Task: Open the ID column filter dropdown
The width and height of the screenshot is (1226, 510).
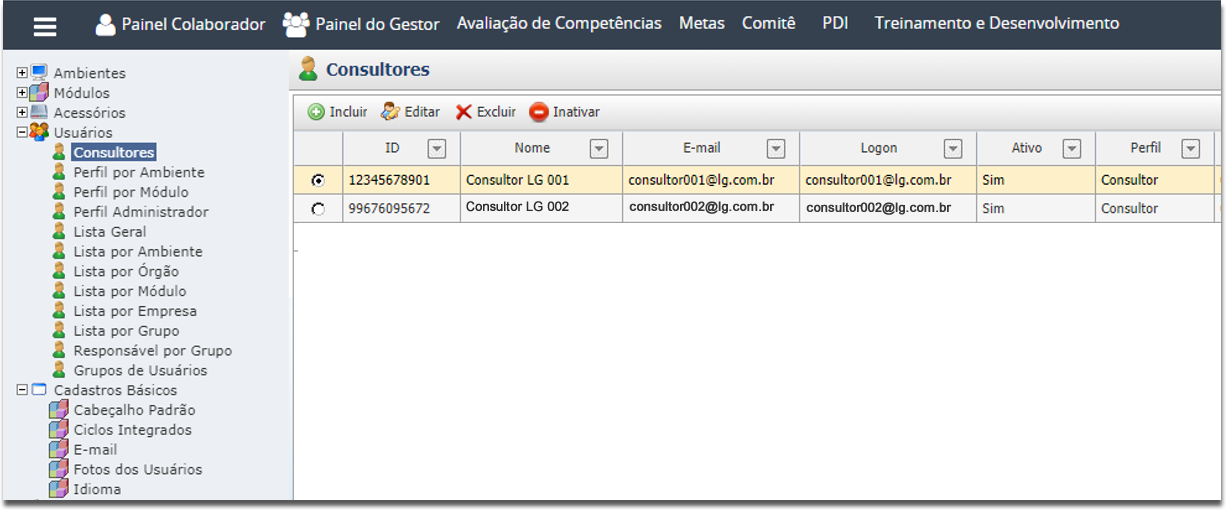Action: [436, 149]
